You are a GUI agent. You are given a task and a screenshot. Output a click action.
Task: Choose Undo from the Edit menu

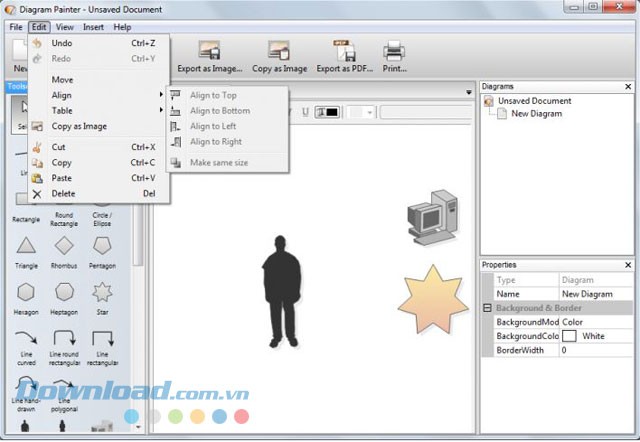[62, 44]
